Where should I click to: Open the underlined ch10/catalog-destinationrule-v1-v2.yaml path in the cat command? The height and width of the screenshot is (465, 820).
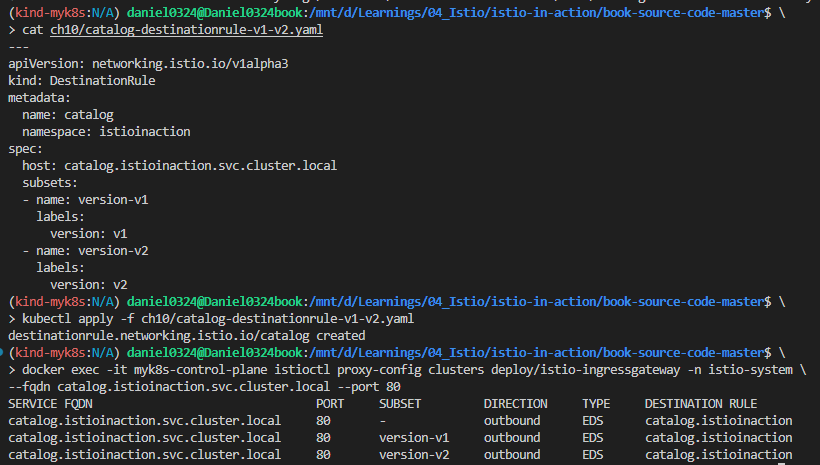click(x=186, y=30)
